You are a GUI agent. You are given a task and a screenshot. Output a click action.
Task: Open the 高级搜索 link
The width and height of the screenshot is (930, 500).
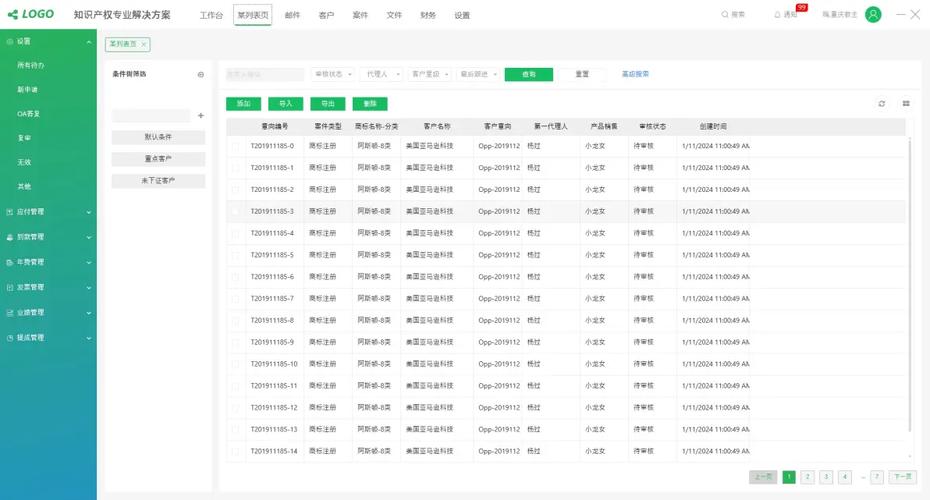coord(635,74)
